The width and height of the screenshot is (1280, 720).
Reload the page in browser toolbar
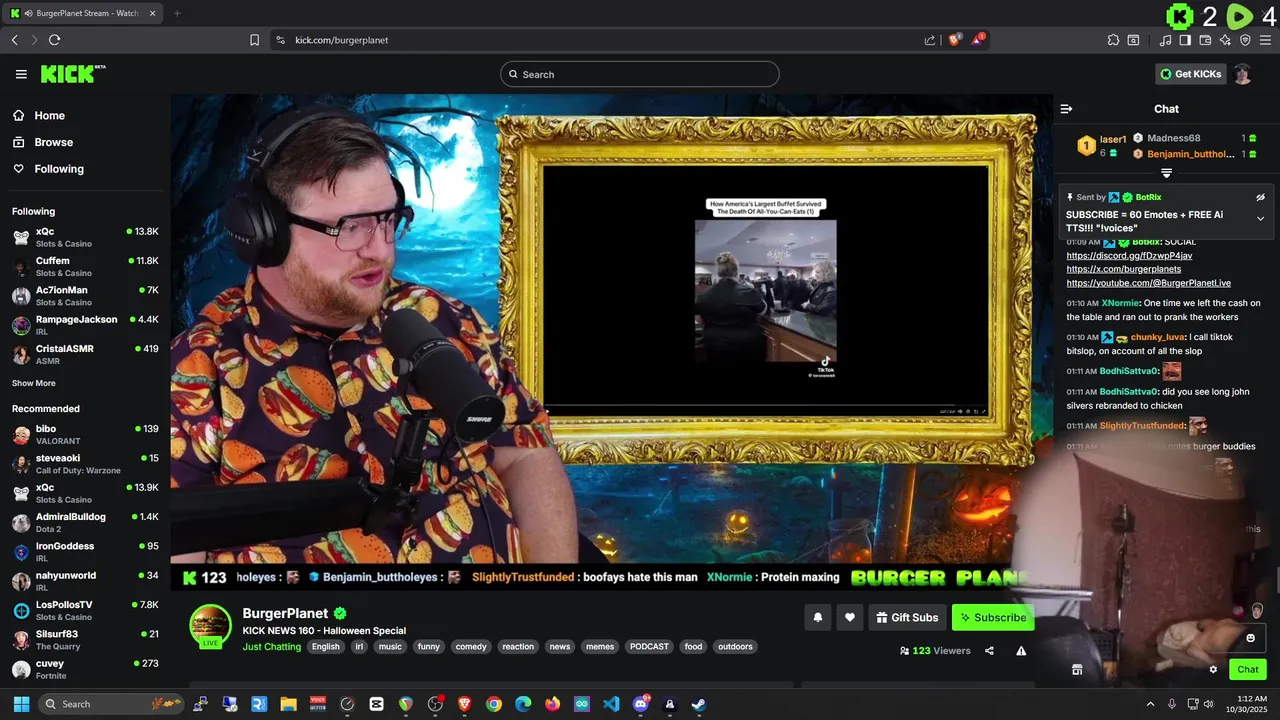click(54, 40)
